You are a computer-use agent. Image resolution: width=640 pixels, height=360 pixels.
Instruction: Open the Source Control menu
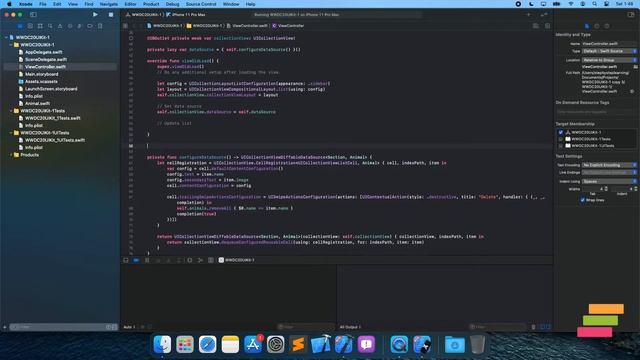coord(201,4)
